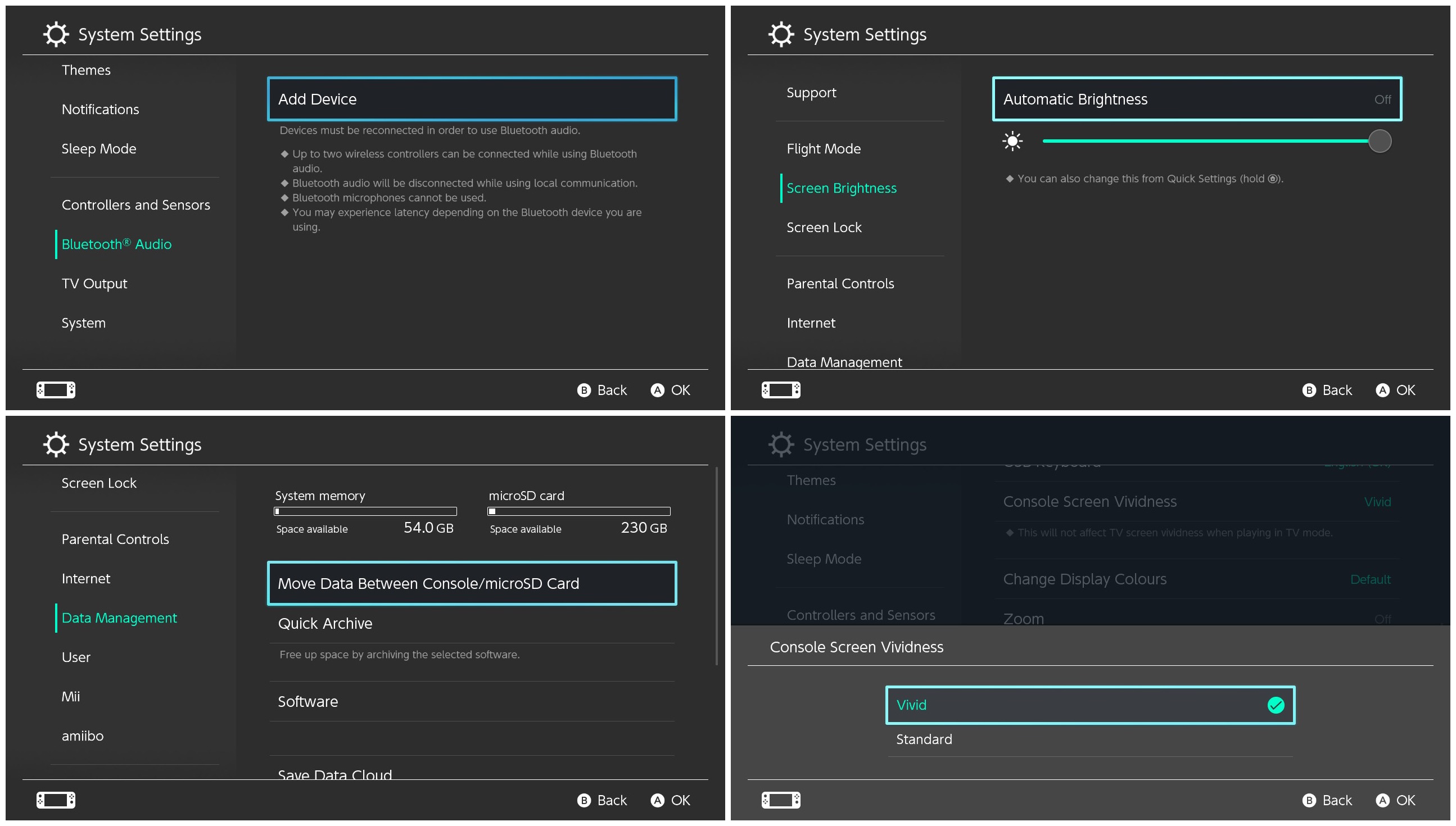The height and width of the screenshot is (826, 1456).
Task: Select Flight Mode in the sidebar
Action: tap(824, 149)
